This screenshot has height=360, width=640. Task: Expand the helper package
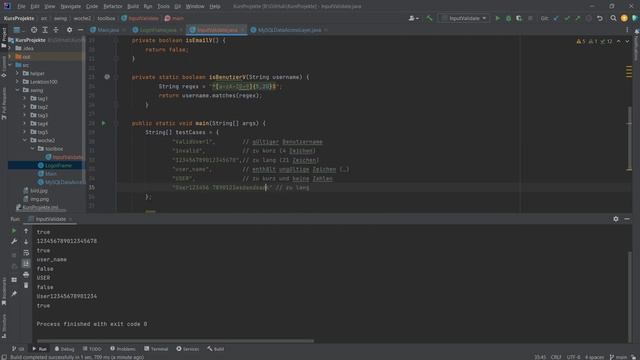[x=18, y=73]
